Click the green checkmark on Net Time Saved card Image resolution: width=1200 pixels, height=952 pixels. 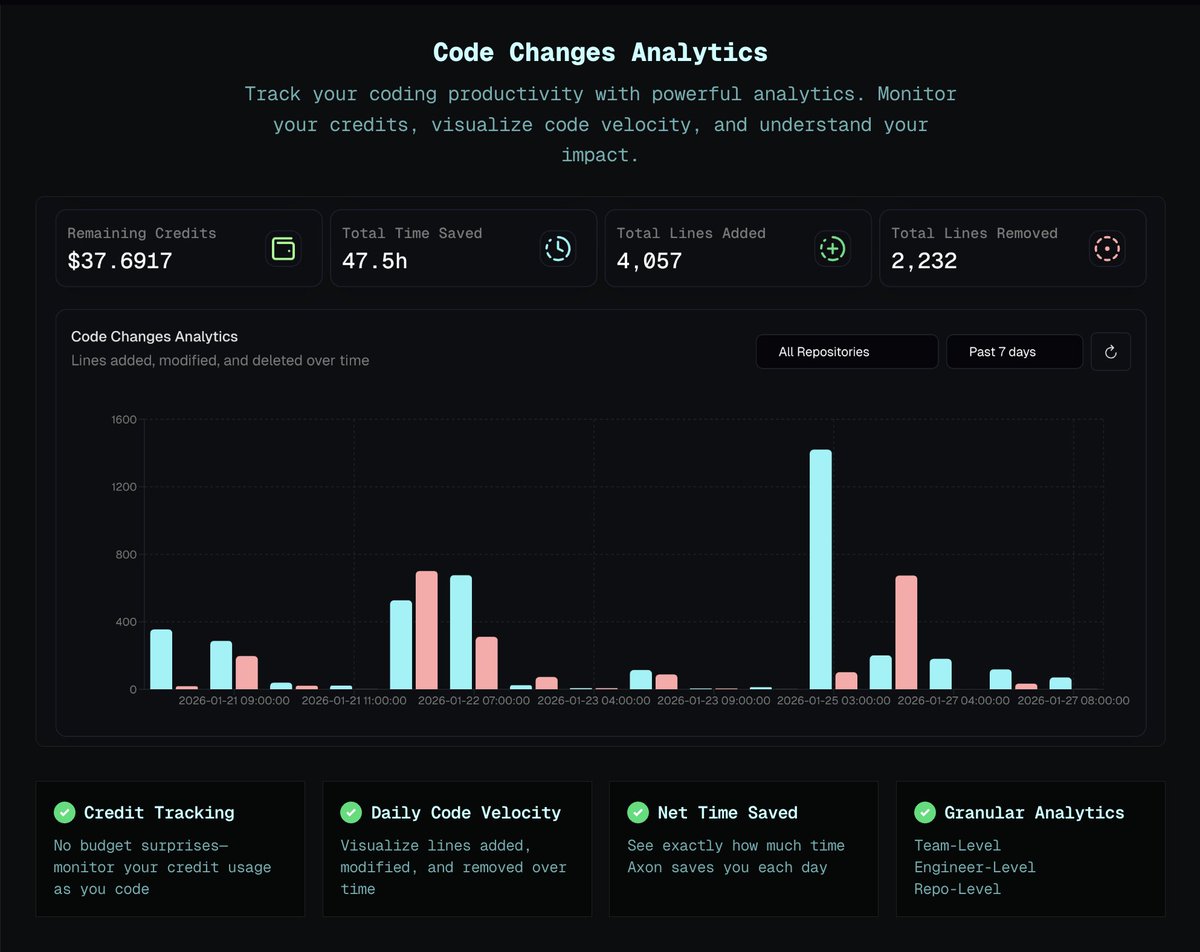click(638, 812)
